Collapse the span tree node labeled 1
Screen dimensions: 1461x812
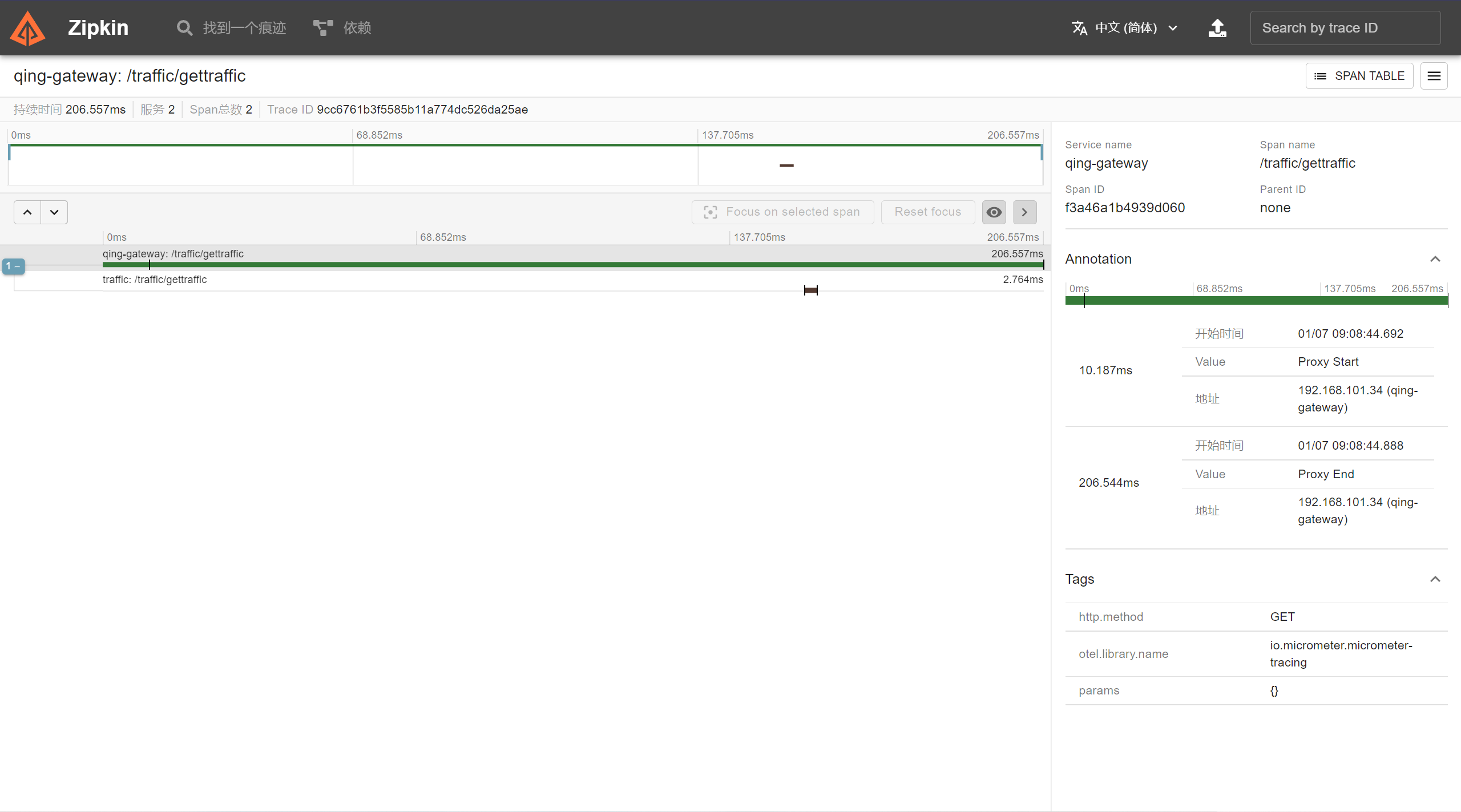pyautogui.click(x=13, y=266)
